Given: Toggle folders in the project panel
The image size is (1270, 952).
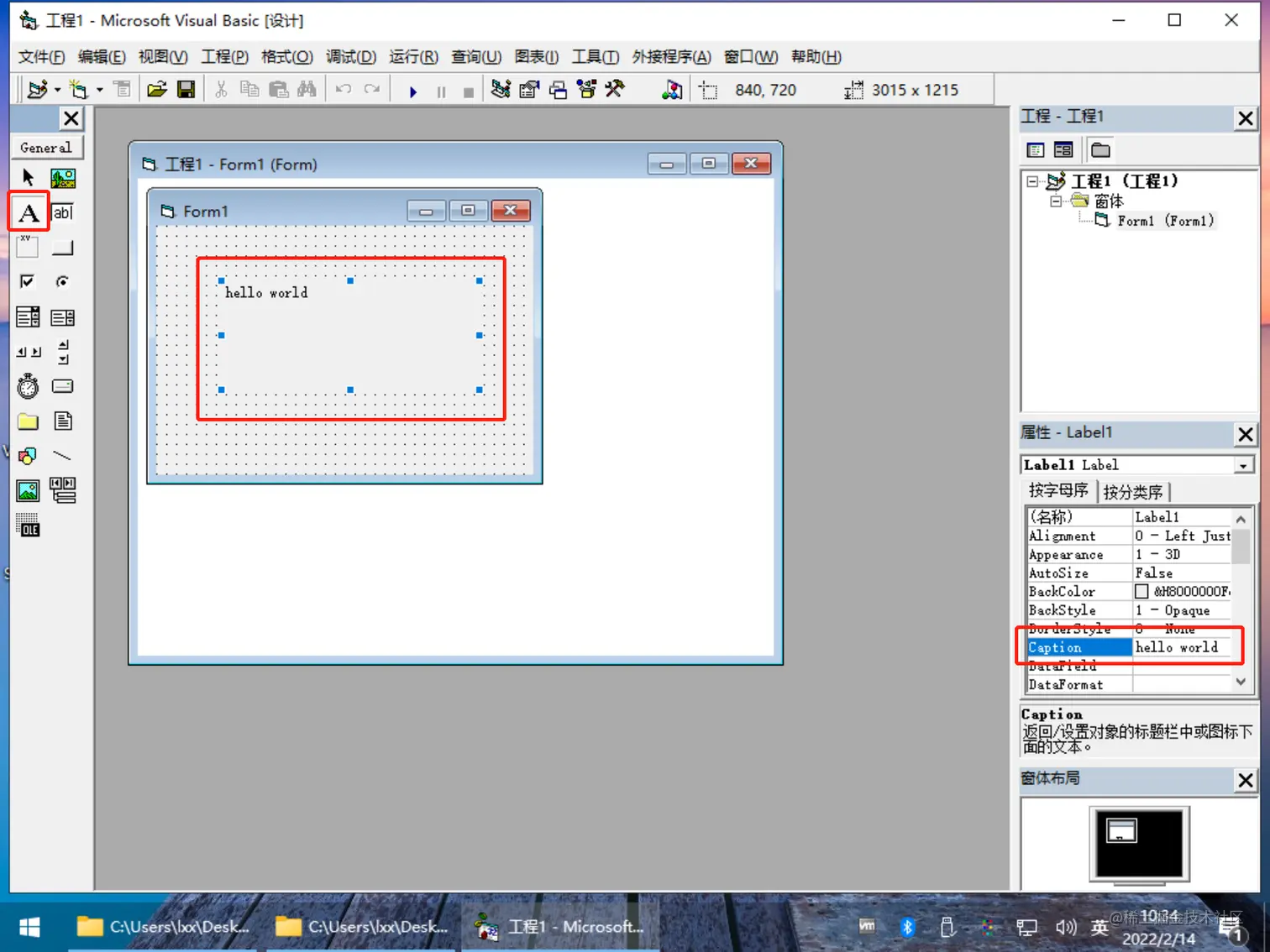Looking at the screenshot, I should pyautogui.click(x=1100, y=150).
